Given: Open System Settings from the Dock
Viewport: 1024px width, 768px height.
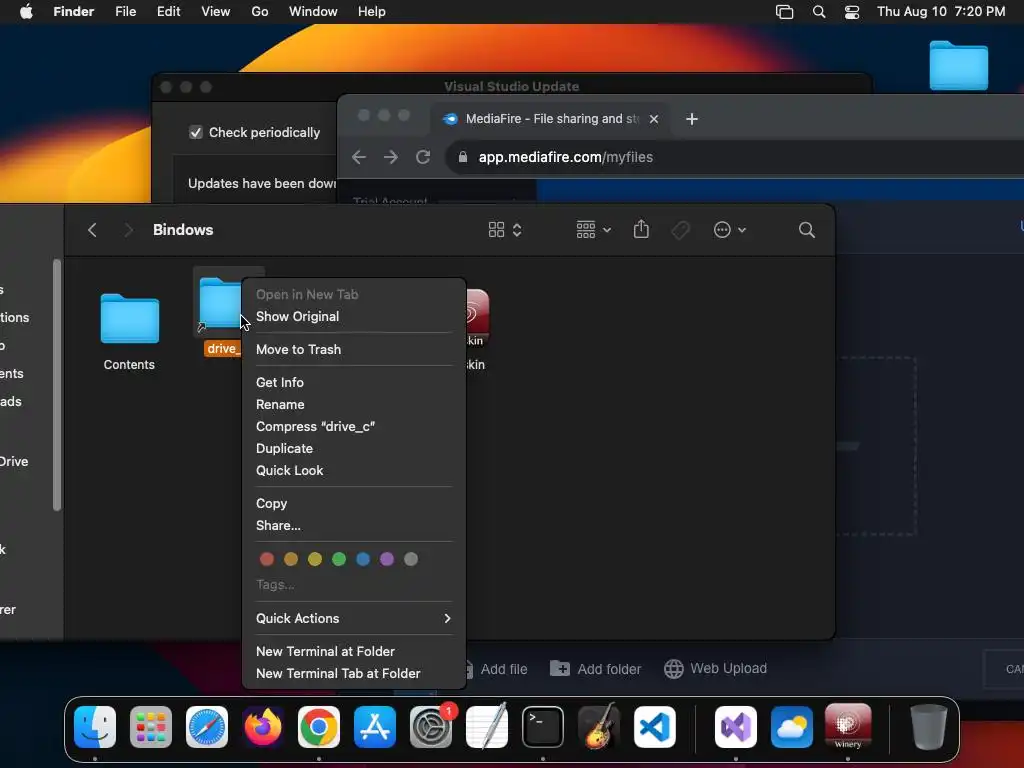Looking at the screenshot, I should pyautogui.click(x=431, y=727).
